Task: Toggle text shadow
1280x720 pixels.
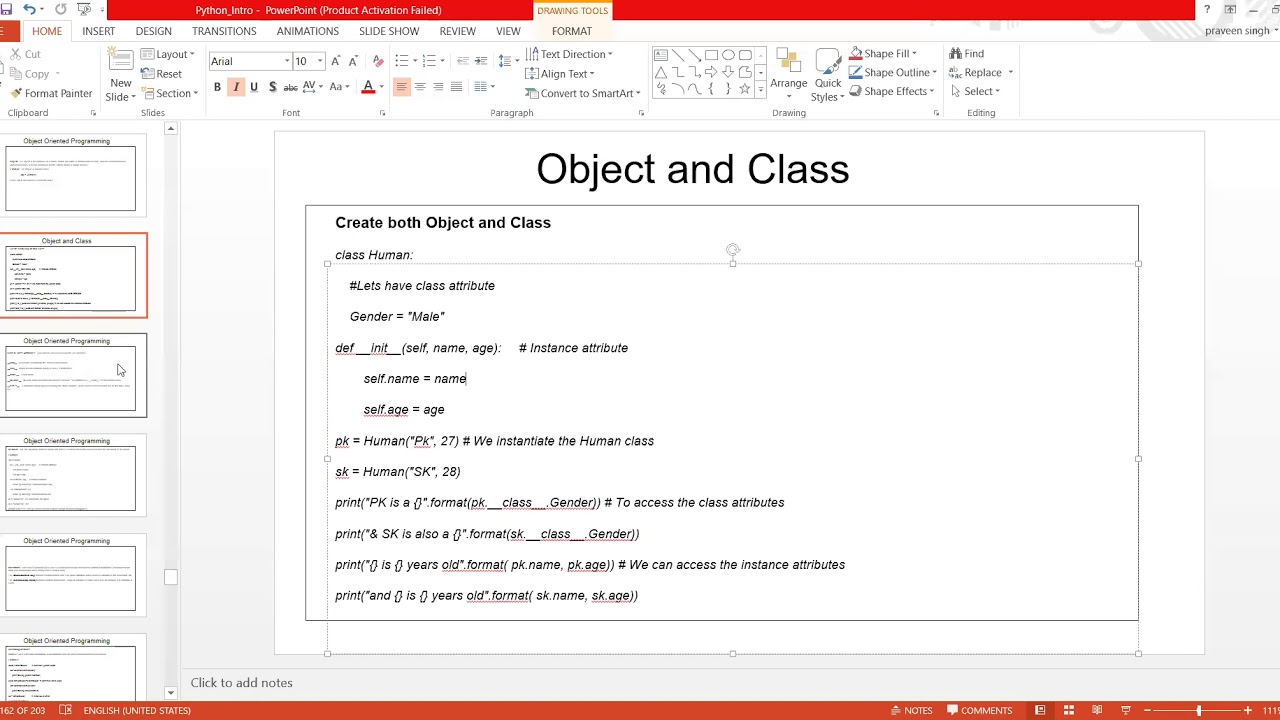Action: point(272,87)
